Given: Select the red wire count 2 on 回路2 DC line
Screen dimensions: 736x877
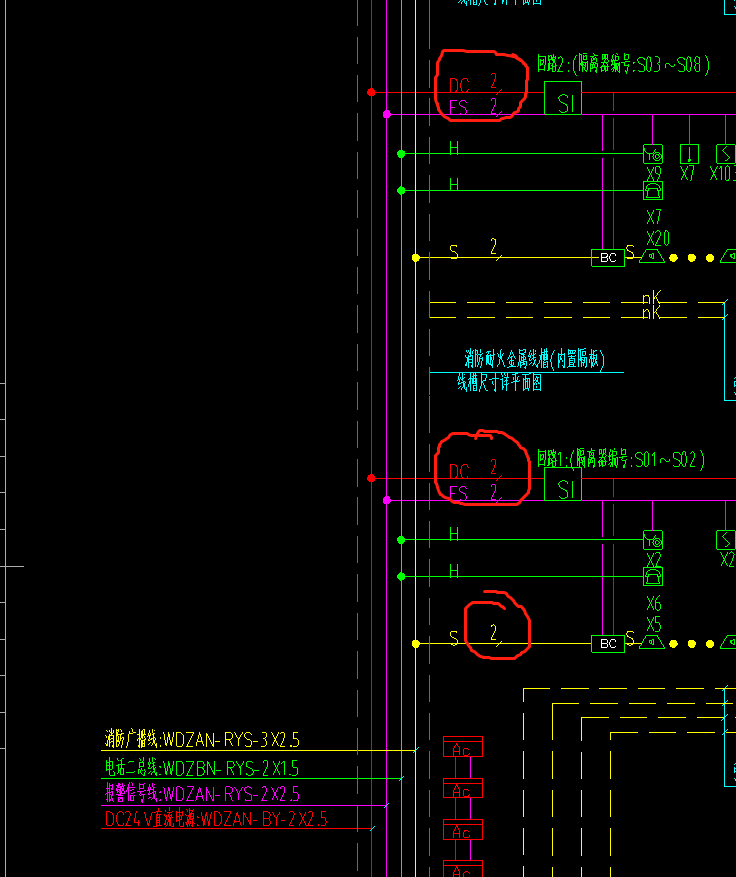Looking at the screenshot, I should [x=494, y=81].
